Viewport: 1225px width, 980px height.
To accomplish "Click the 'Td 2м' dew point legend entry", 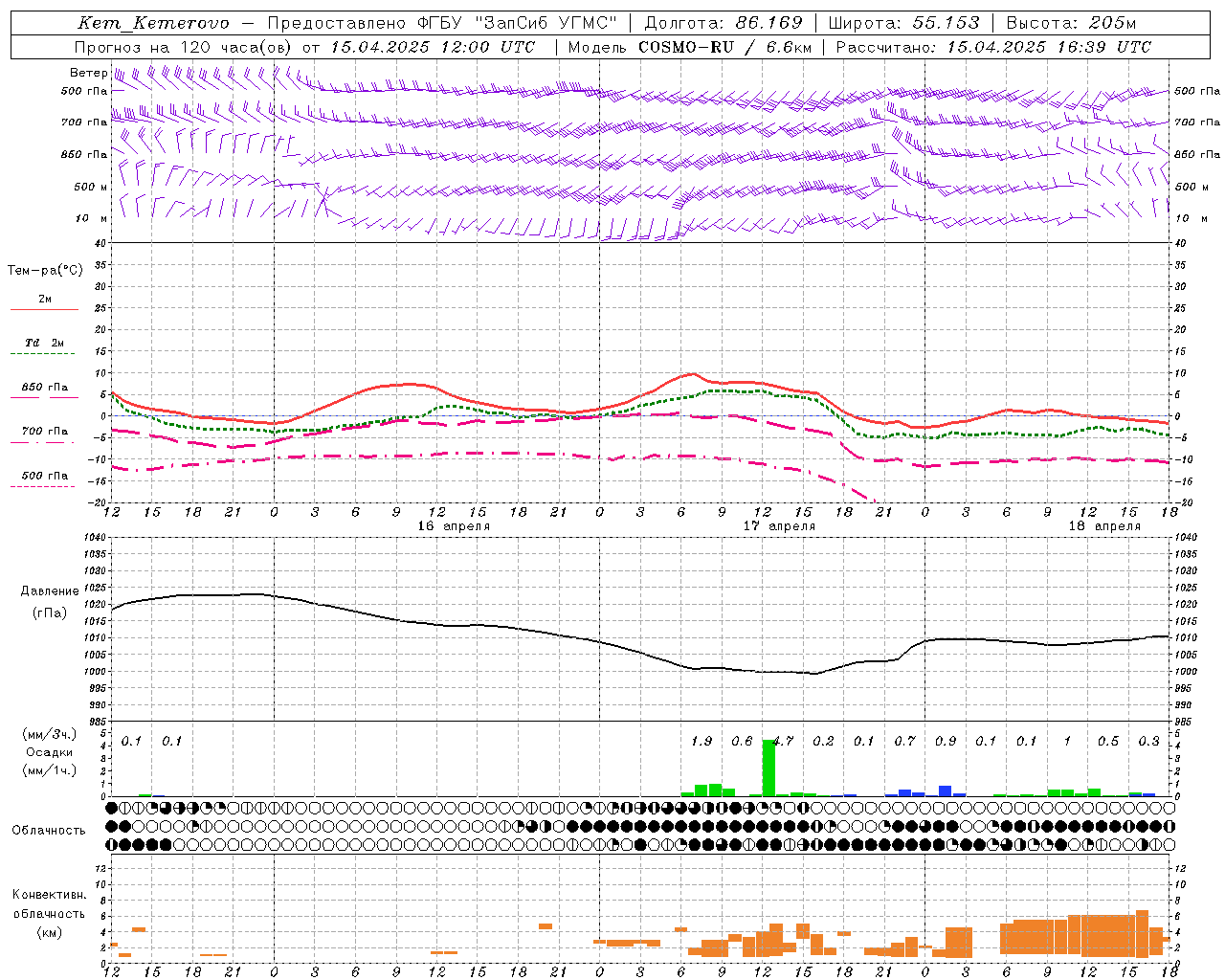I will [45, 343].
